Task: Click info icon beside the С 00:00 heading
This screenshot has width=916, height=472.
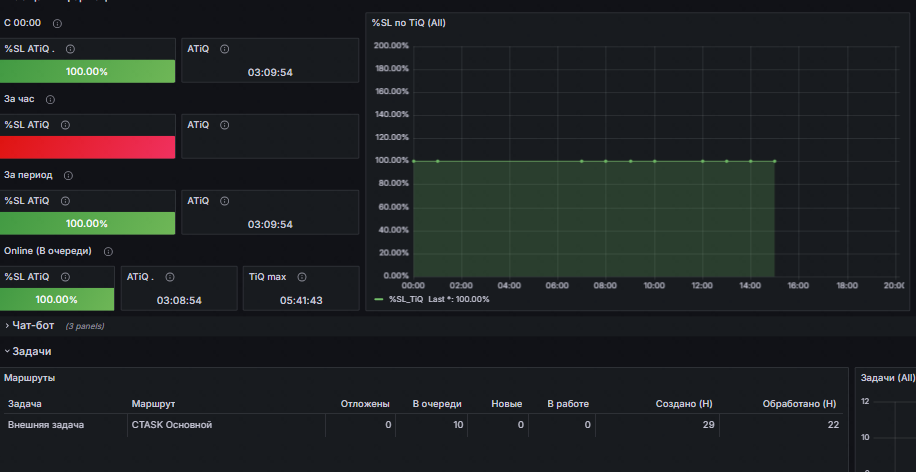Action: pyautogui.click(x=57, y=23)
